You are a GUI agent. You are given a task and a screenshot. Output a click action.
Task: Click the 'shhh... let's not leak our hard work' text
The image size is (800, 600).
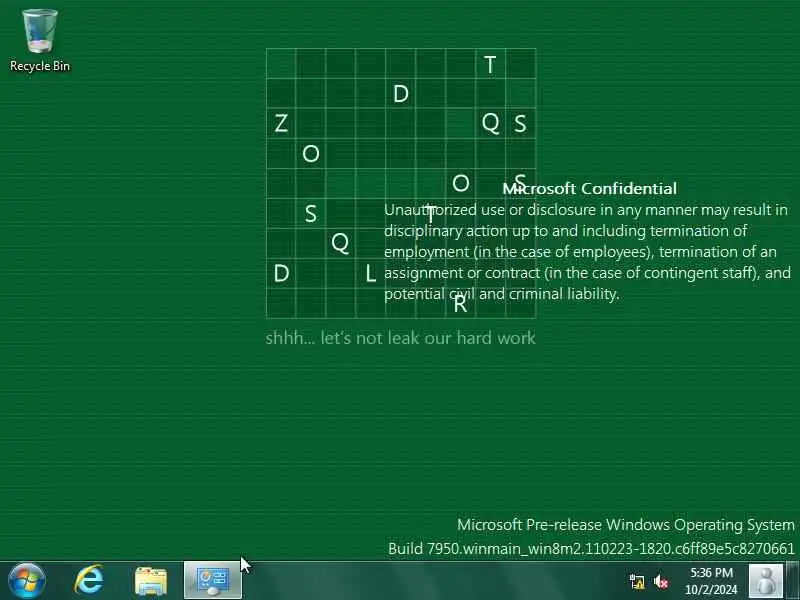401,338
